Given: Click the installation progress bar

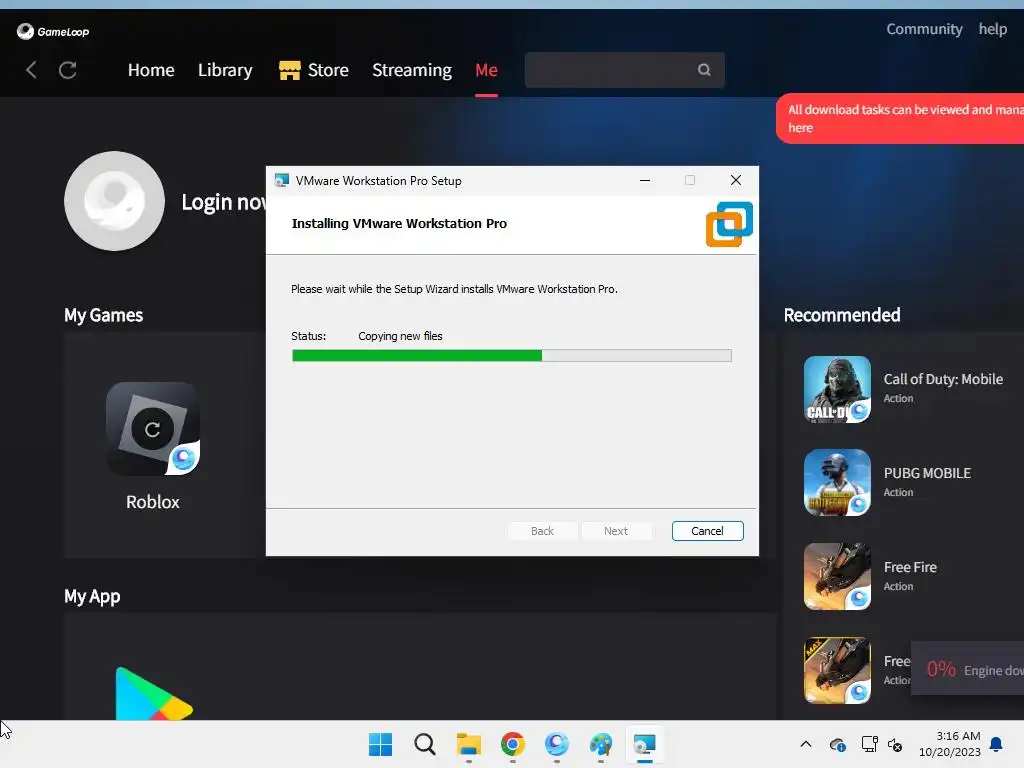Looking at the screenshot, I should 511,355.
